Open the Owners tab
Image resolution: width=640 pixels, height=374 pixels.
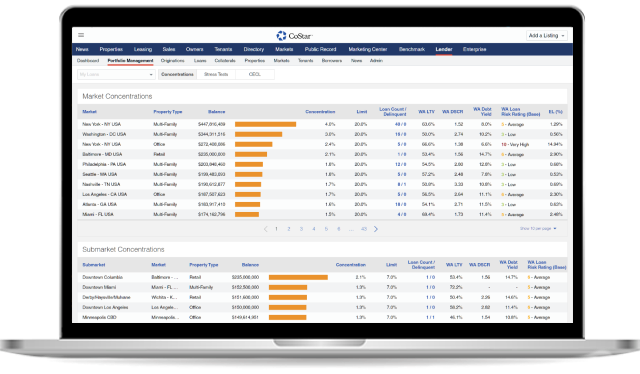tap(195, 49)
